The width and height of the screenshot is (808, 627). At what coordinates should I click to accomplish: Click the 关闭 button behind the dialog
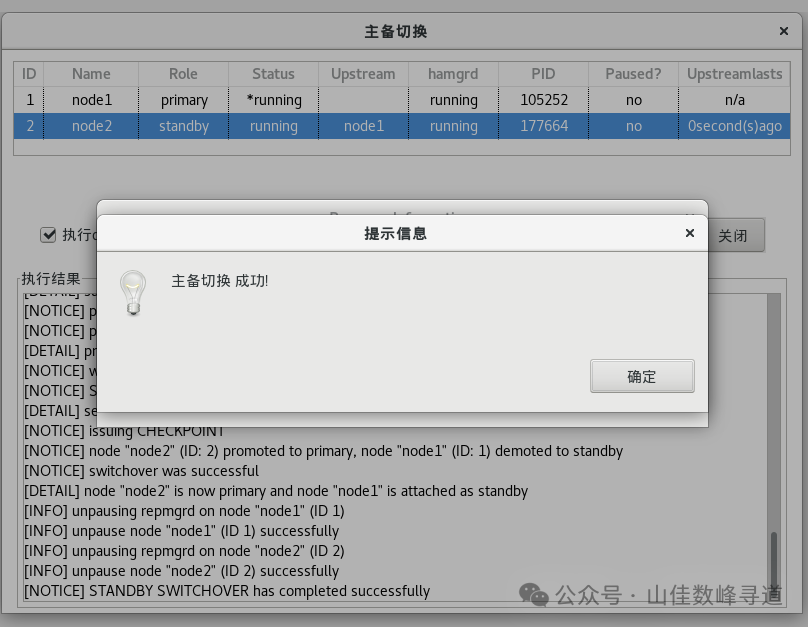coord(736,235)
